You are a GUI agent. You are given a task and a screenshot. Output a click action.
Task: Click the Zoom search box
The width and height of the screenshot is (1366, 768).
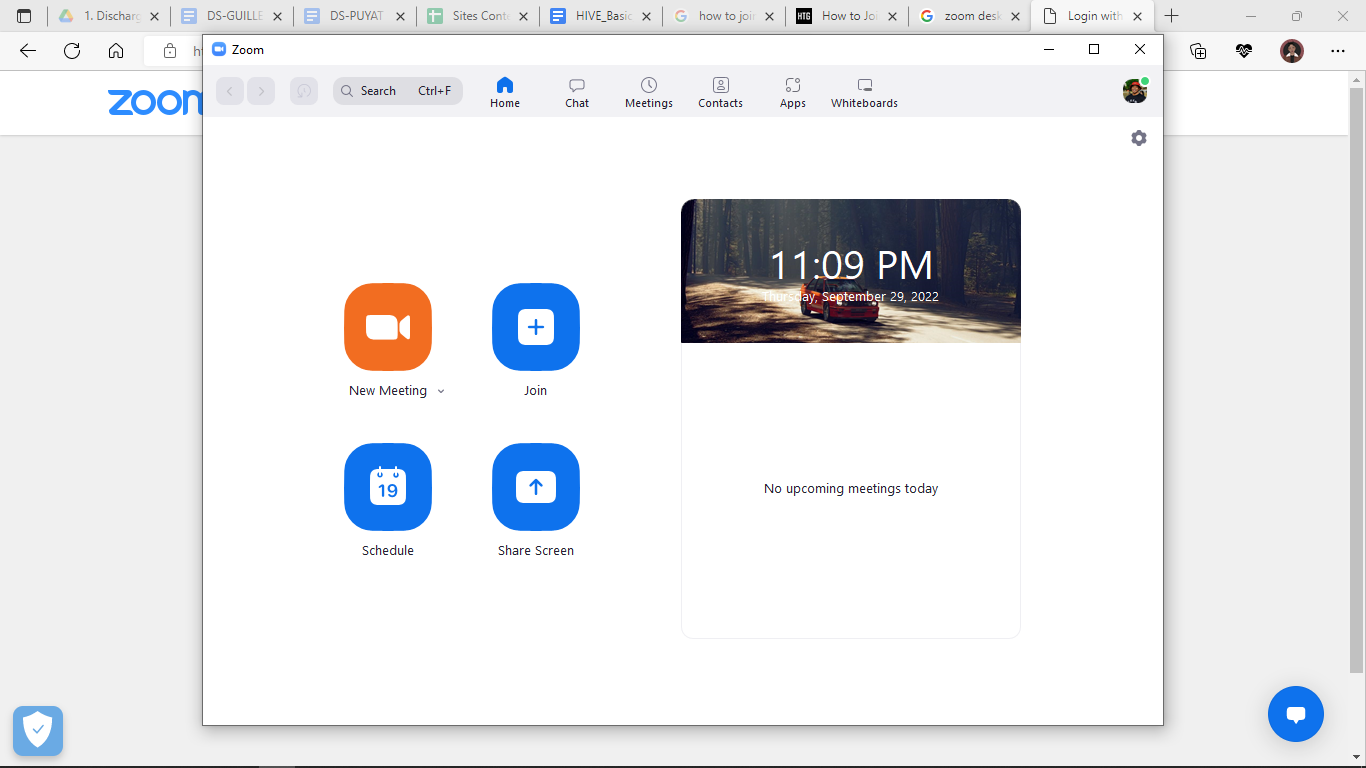tap(398, 91)
